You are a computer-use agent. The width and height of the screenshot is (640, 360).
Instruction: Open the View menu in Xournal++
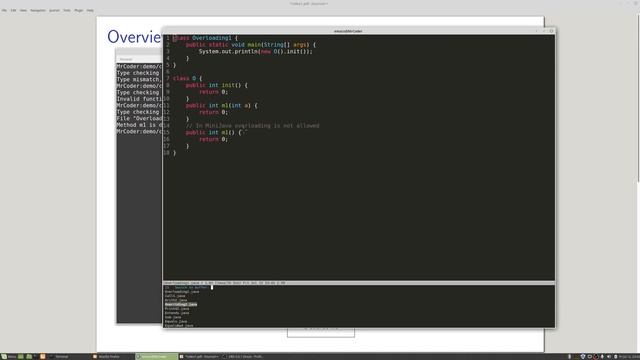[23, 10]
